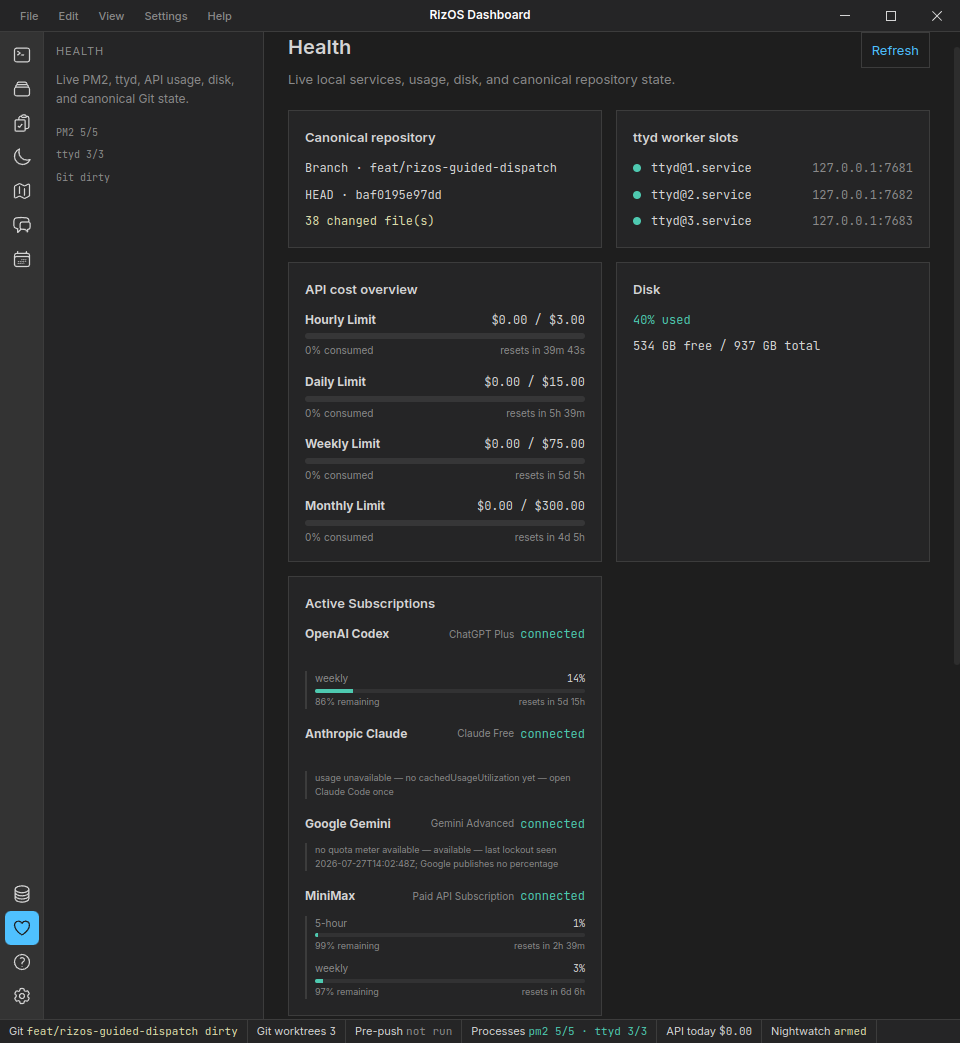Click MiniMax weekly usage bar
The image size is (960, 1043).
pyautogui.click(x=450, y=980)
